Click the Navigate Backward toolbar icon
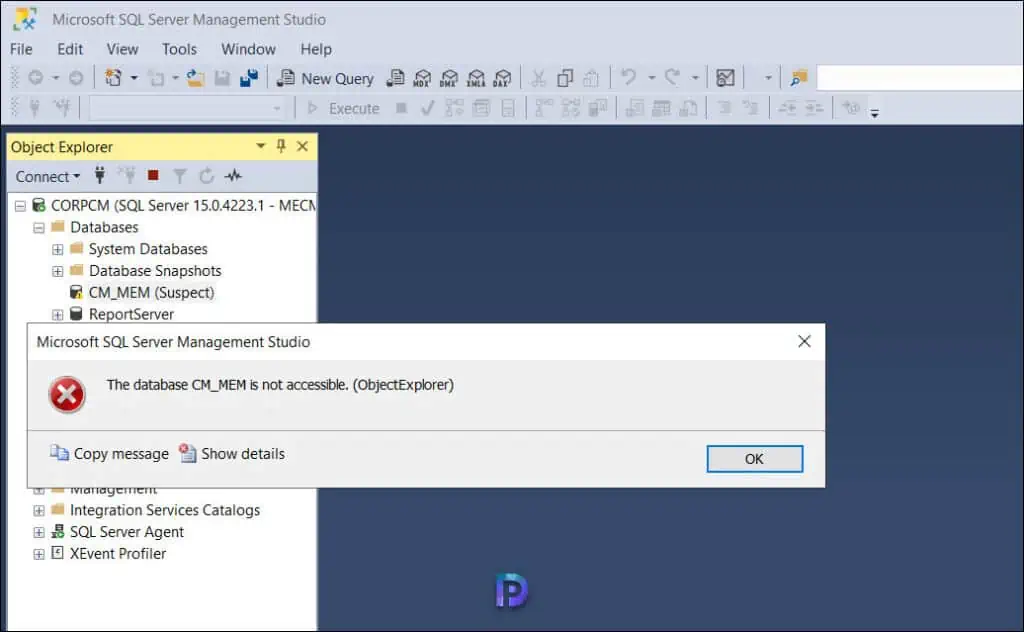 coord(36,78)
